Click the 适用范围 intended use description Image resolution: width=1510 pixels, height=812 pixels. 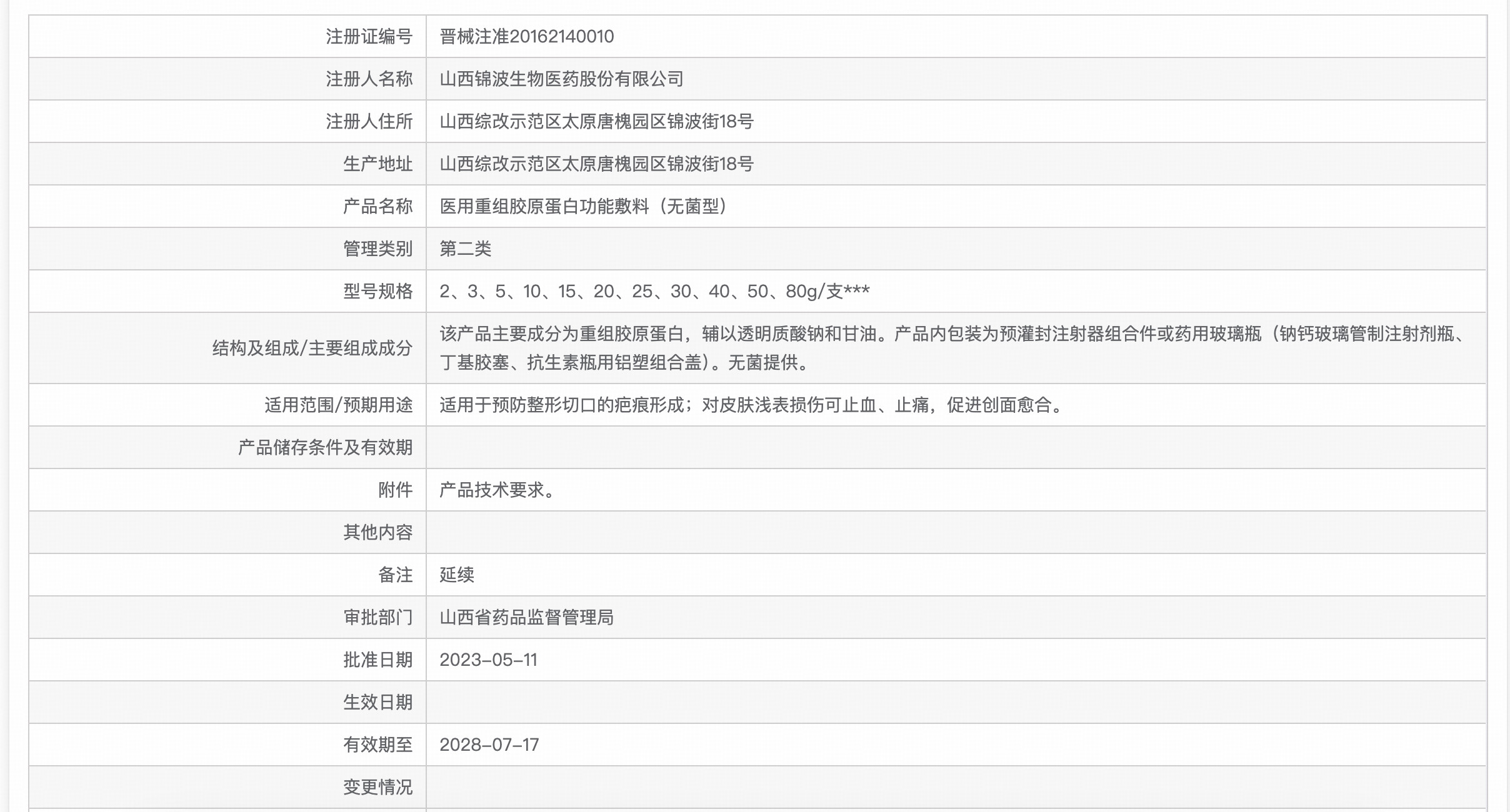pos(750,405)
